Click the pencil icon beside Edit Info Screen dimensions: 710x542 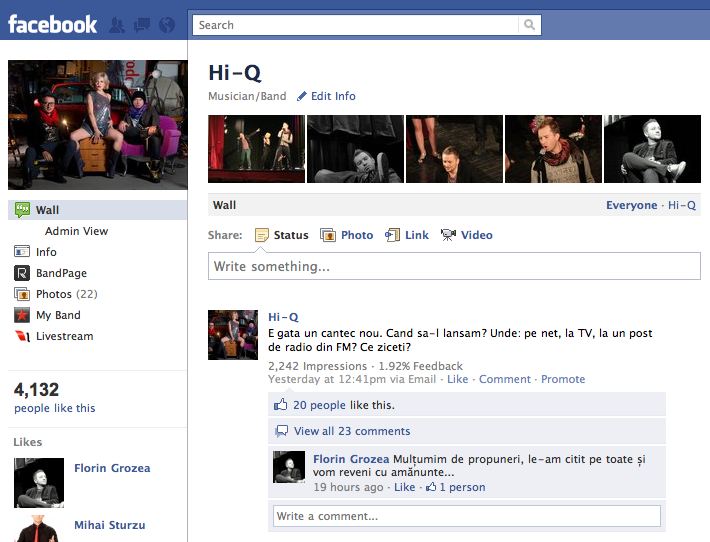302,97
